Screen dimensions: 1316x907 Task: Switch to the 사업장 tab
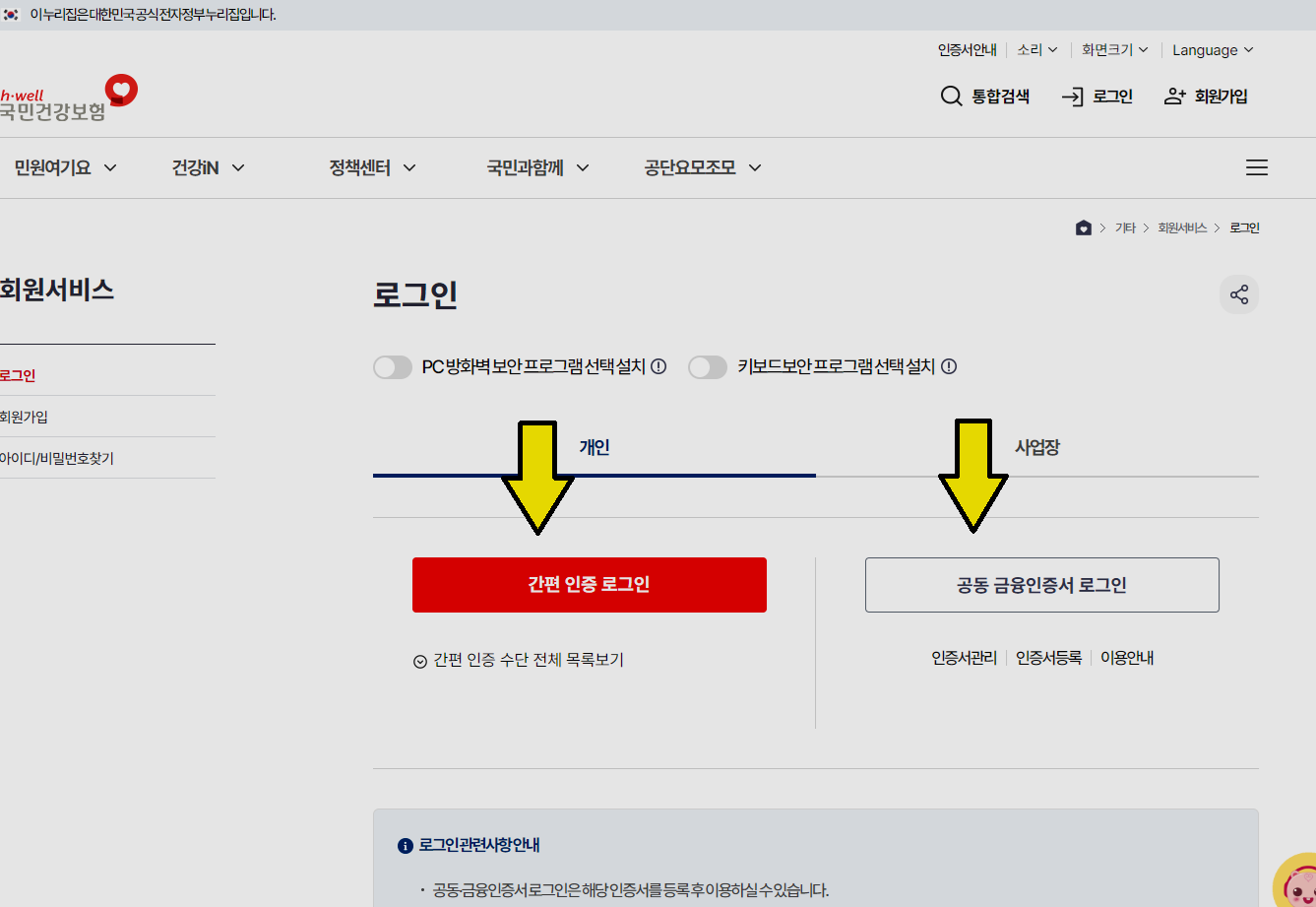click(x=1036, y=446)
